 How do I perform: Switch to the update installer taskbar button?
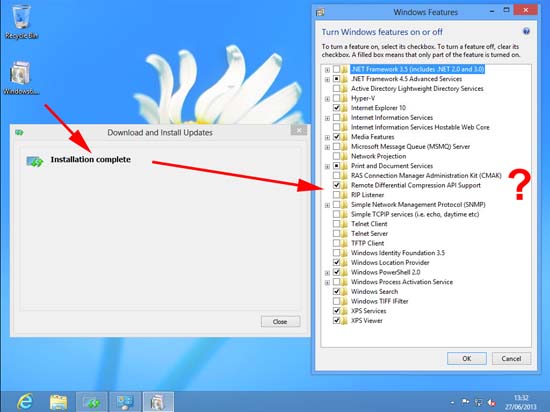point(92,402)
